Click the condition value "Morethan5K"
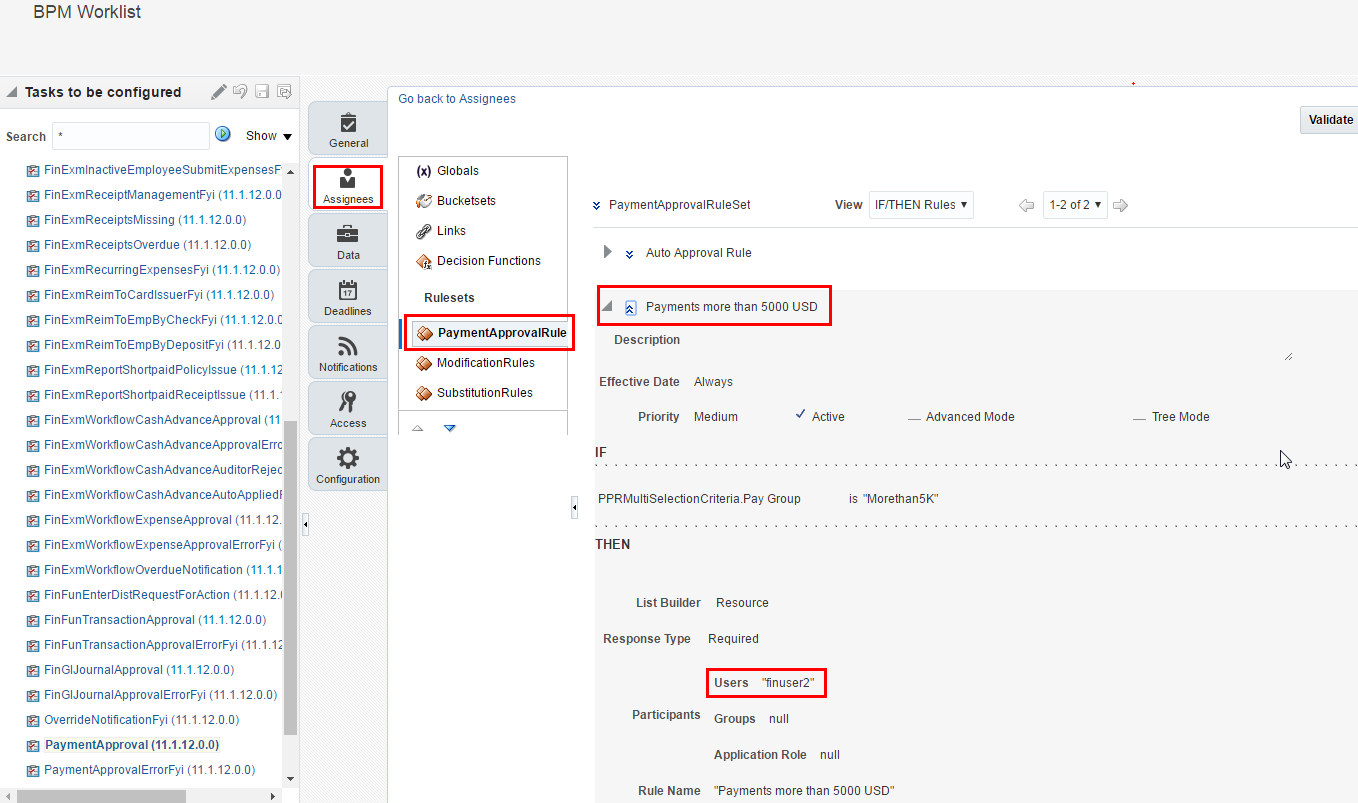The image size is (1358, 803). (901, 499)
